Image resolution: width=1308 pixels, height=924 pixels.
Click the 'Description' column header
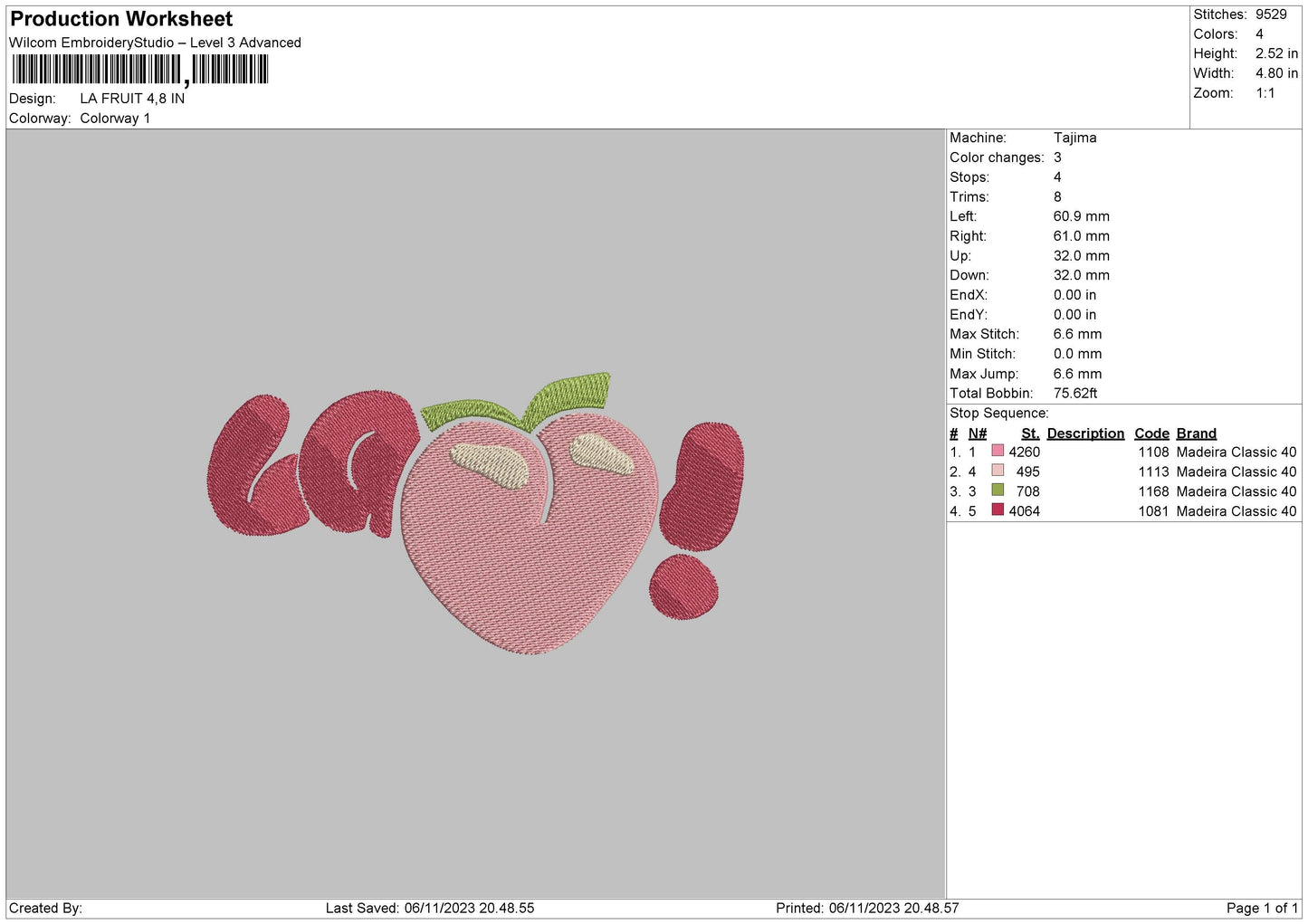(x=1085, y=433)
